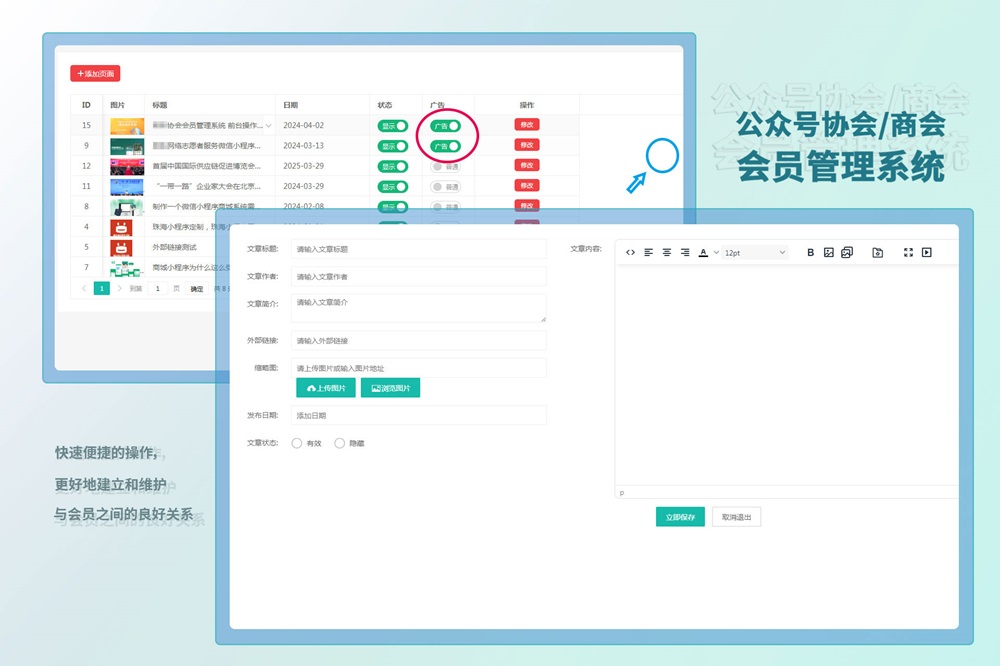Expand the title chevron in row 15
Screen dimensions: 1000x666
click(268, 126)
